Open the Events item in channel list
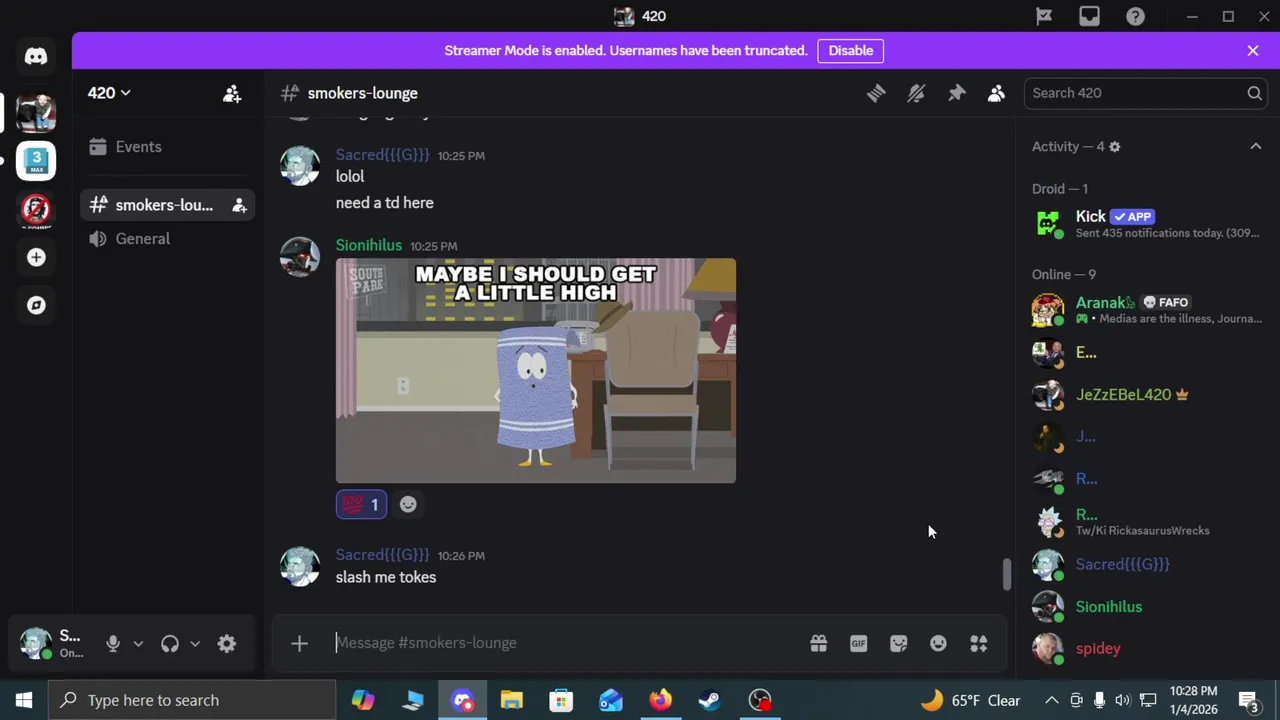 click(167, 147)
